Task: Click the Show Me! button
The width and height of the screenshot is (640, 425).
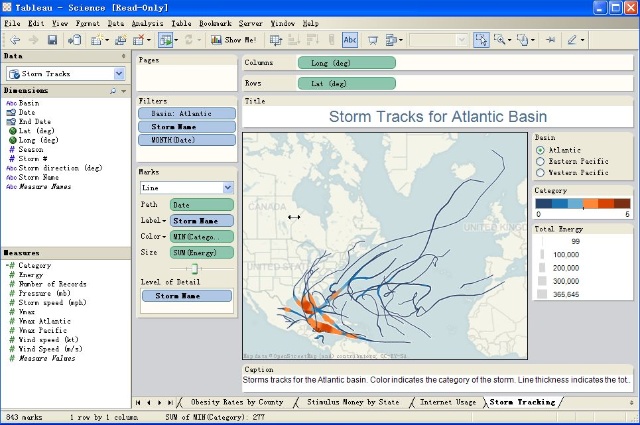Action: (233, 40)
